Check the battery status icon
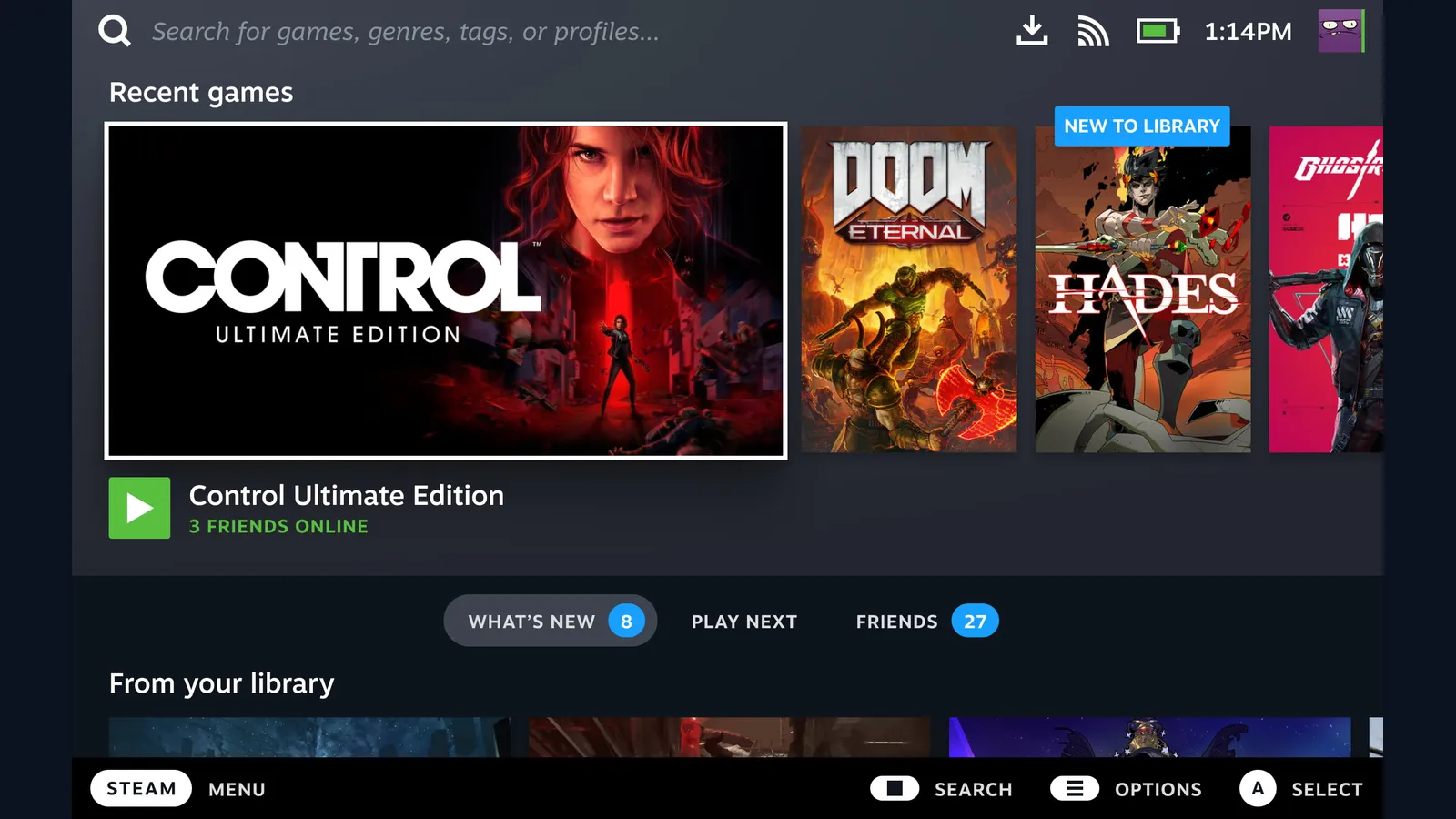The height and width of the screenshot is (819, 1456). (x=1158, y=31)
